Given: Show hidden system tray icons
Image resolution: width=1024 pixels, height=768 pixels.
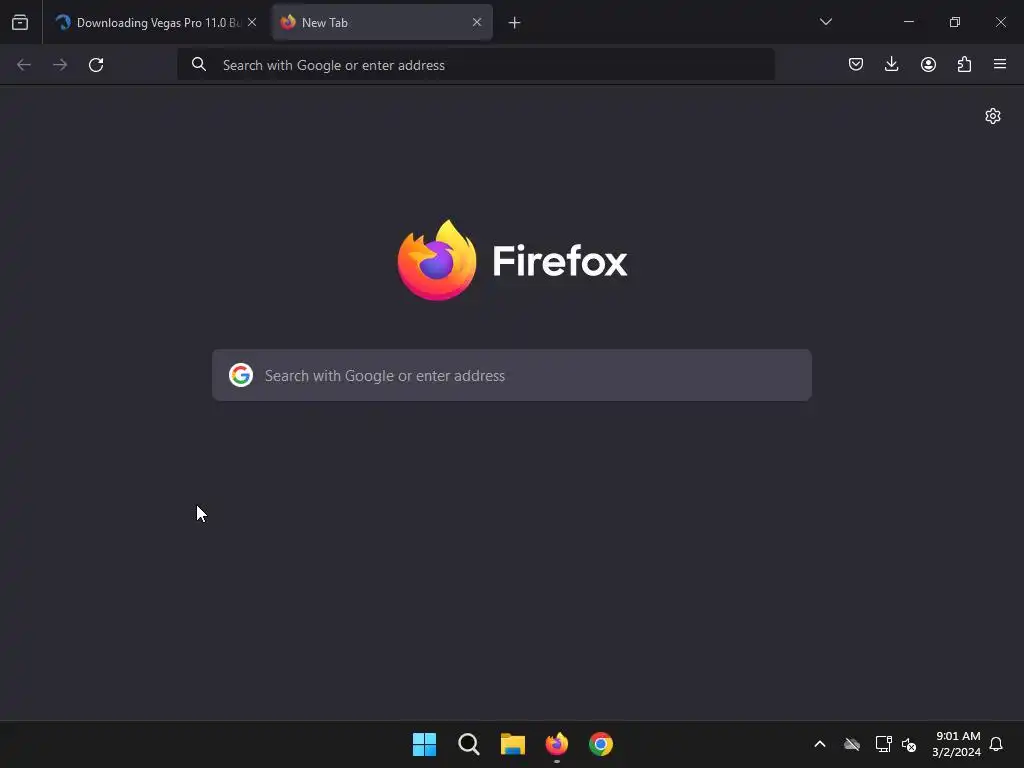Looking at the screenshot, I should (x=820, y=744).
